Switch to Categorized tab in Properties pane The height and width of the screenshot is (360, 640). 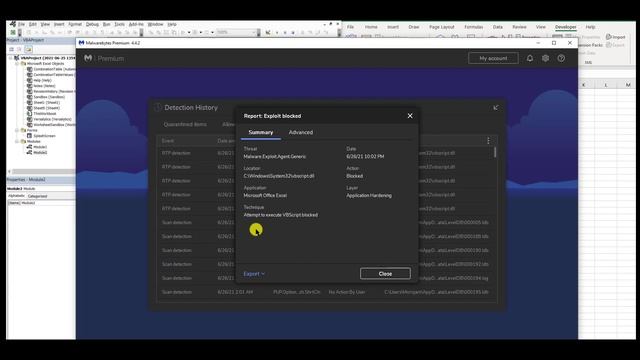click(37, 196)
